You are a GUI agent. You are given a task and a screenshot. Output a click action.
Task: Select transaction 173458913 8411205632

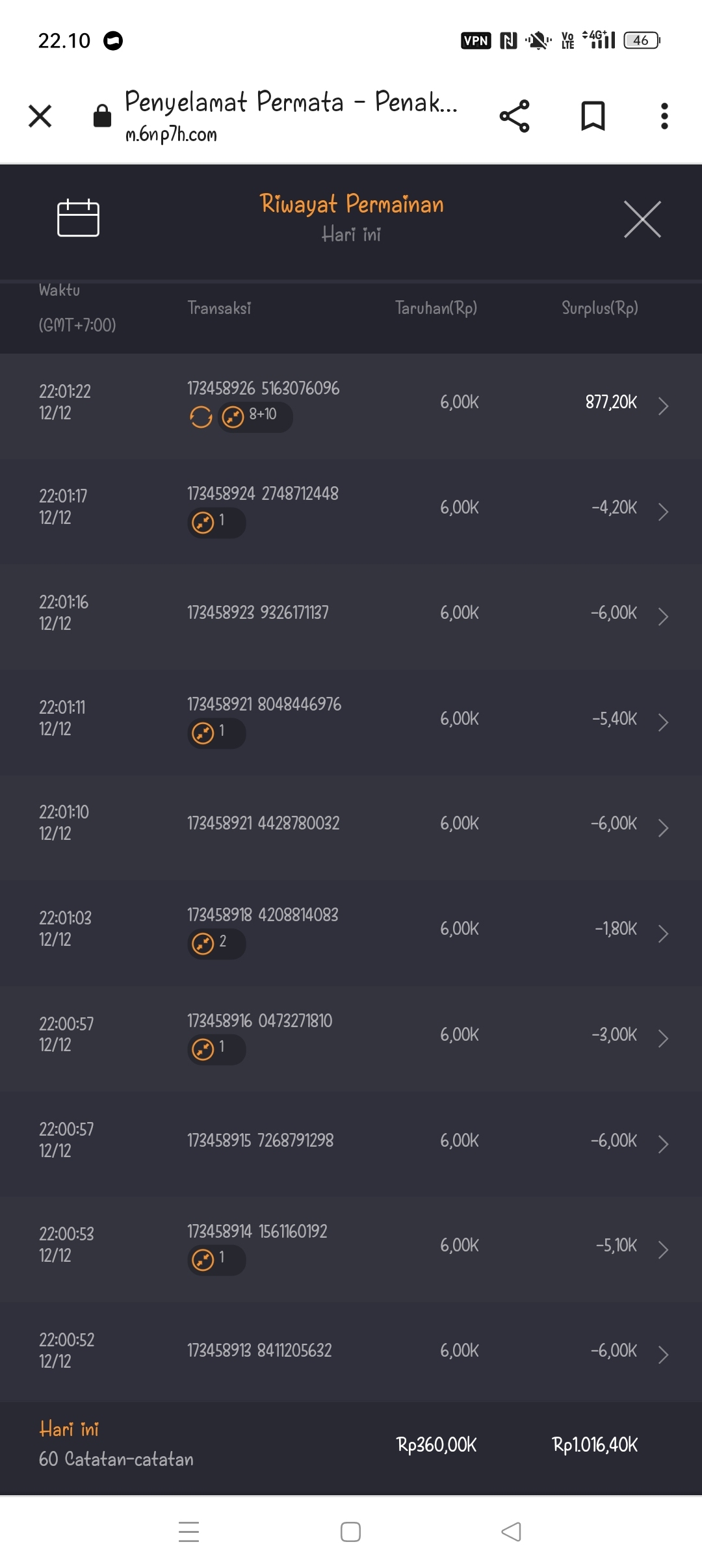pyautogui.click(x=259, y=1350)
